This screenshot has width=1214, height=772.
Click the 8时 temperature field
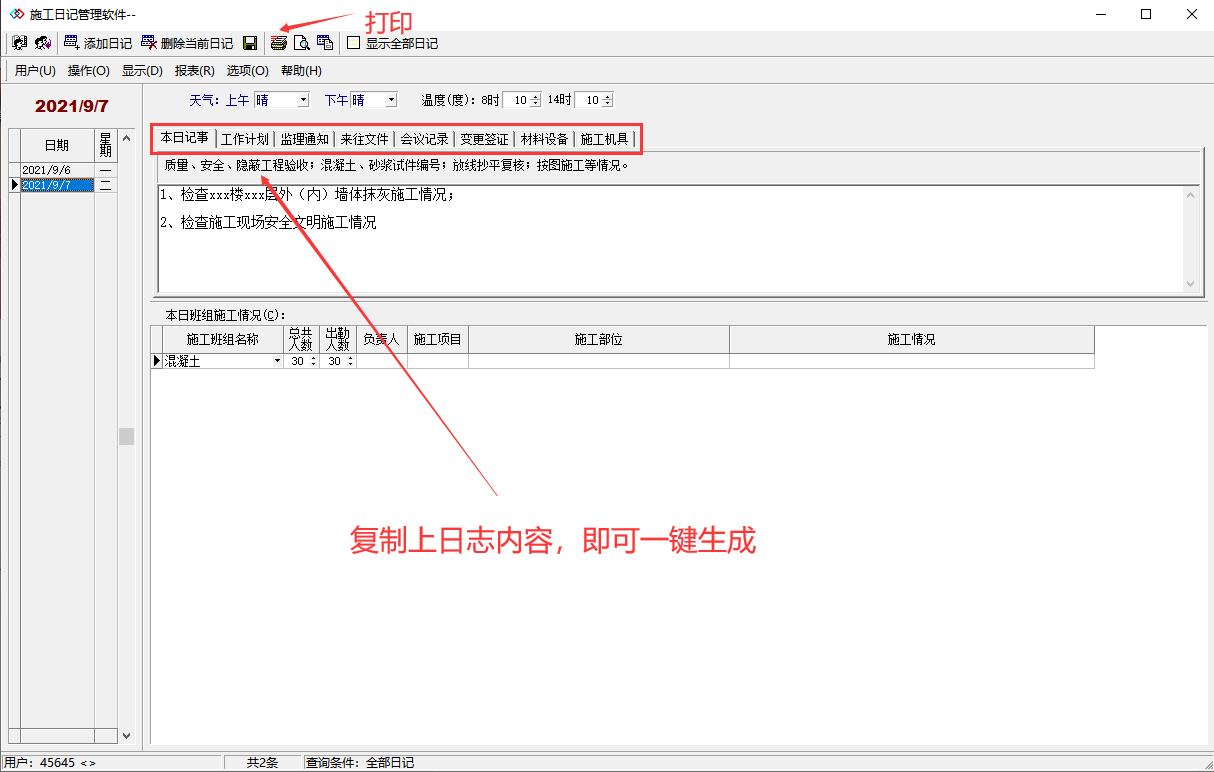(516, 100)
